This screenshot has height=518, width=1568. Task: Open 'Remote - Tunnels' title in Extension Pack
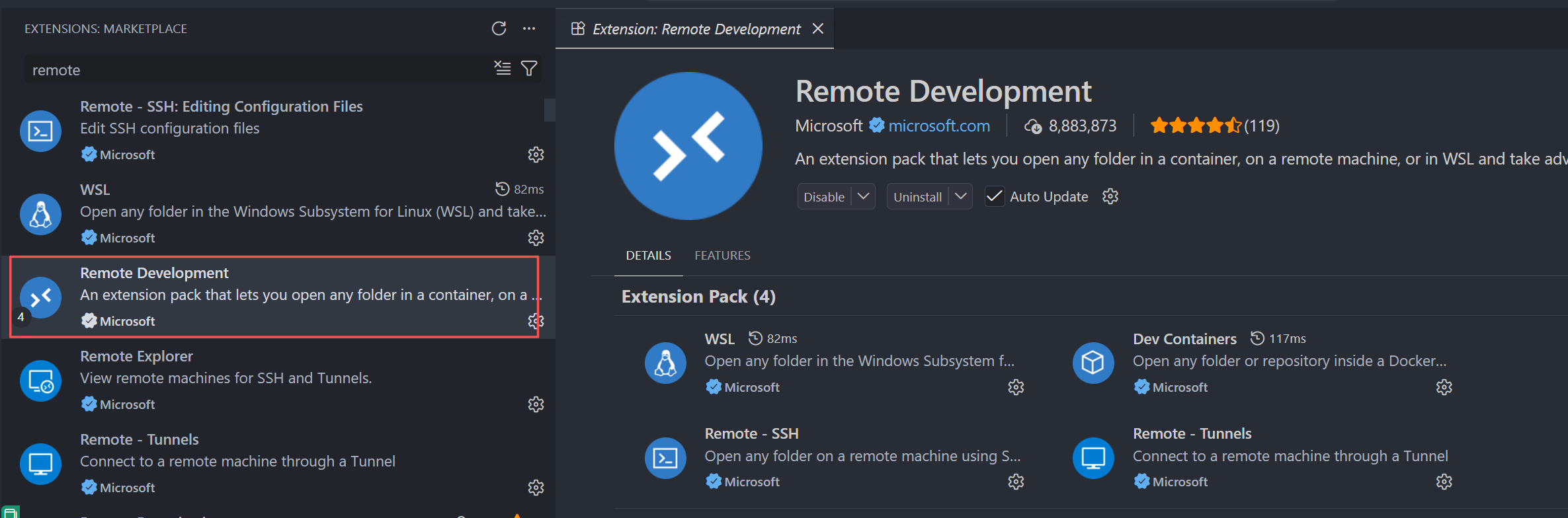[x=1192, y=433]
